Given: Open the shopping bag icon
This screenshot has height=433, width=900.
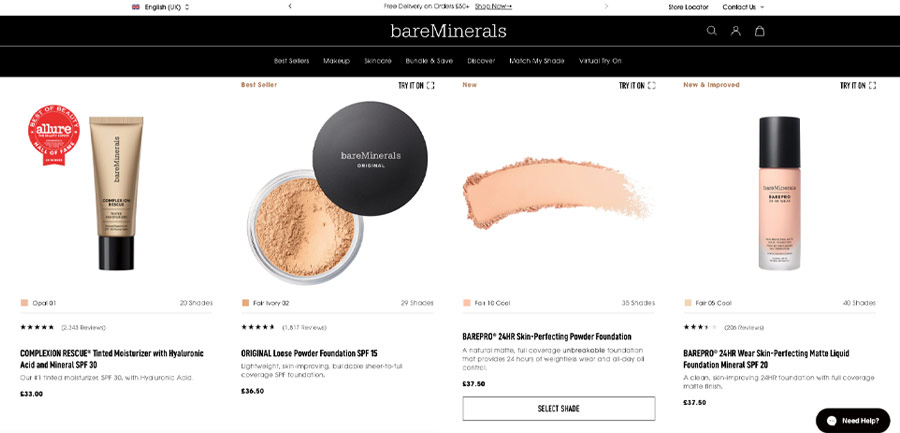Looking at the screenshot, I should tap(759, 31).
